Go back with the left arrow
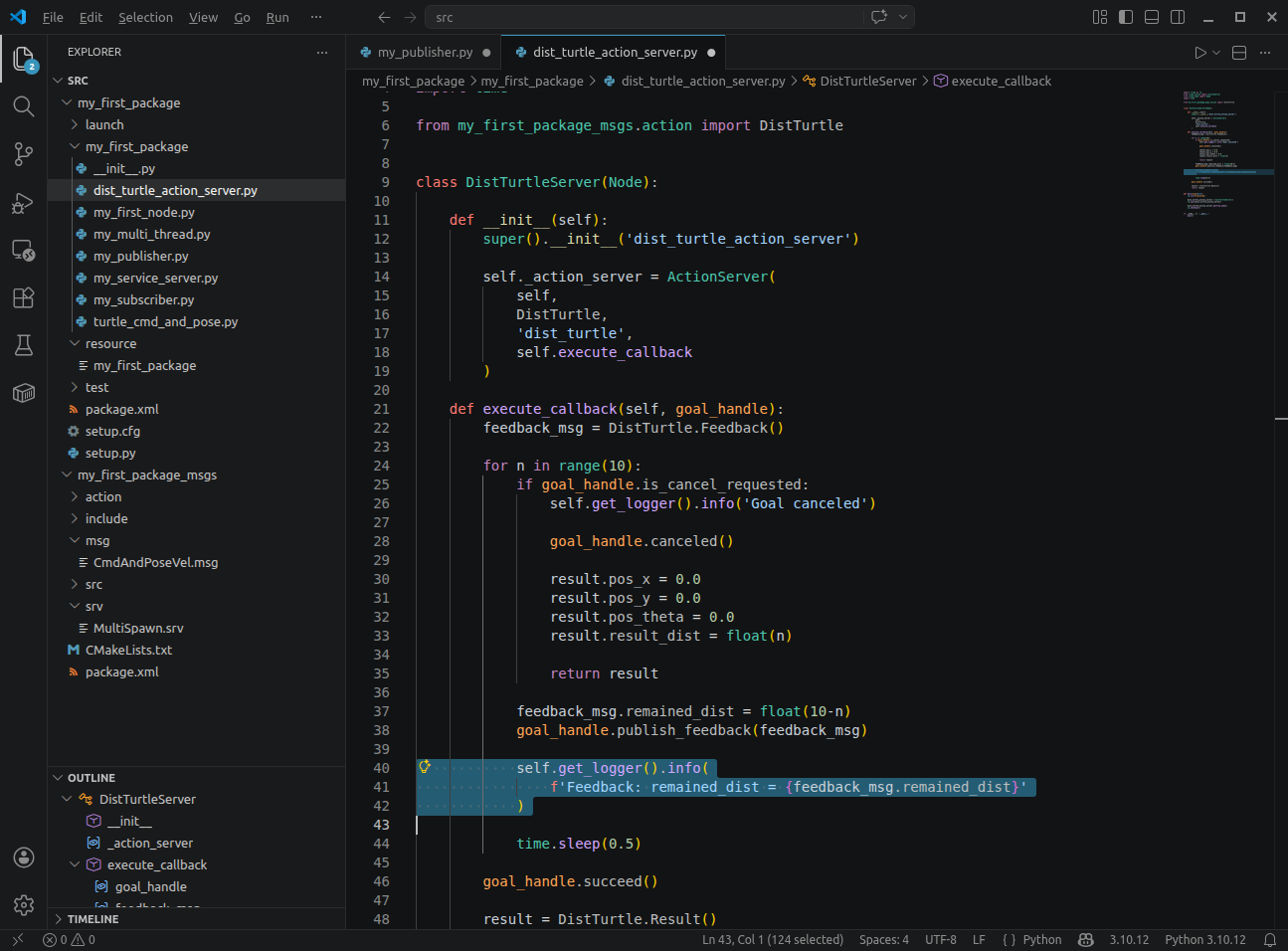Image resolution: width=1288 pixels, height=951 pixels. (385, 17)
